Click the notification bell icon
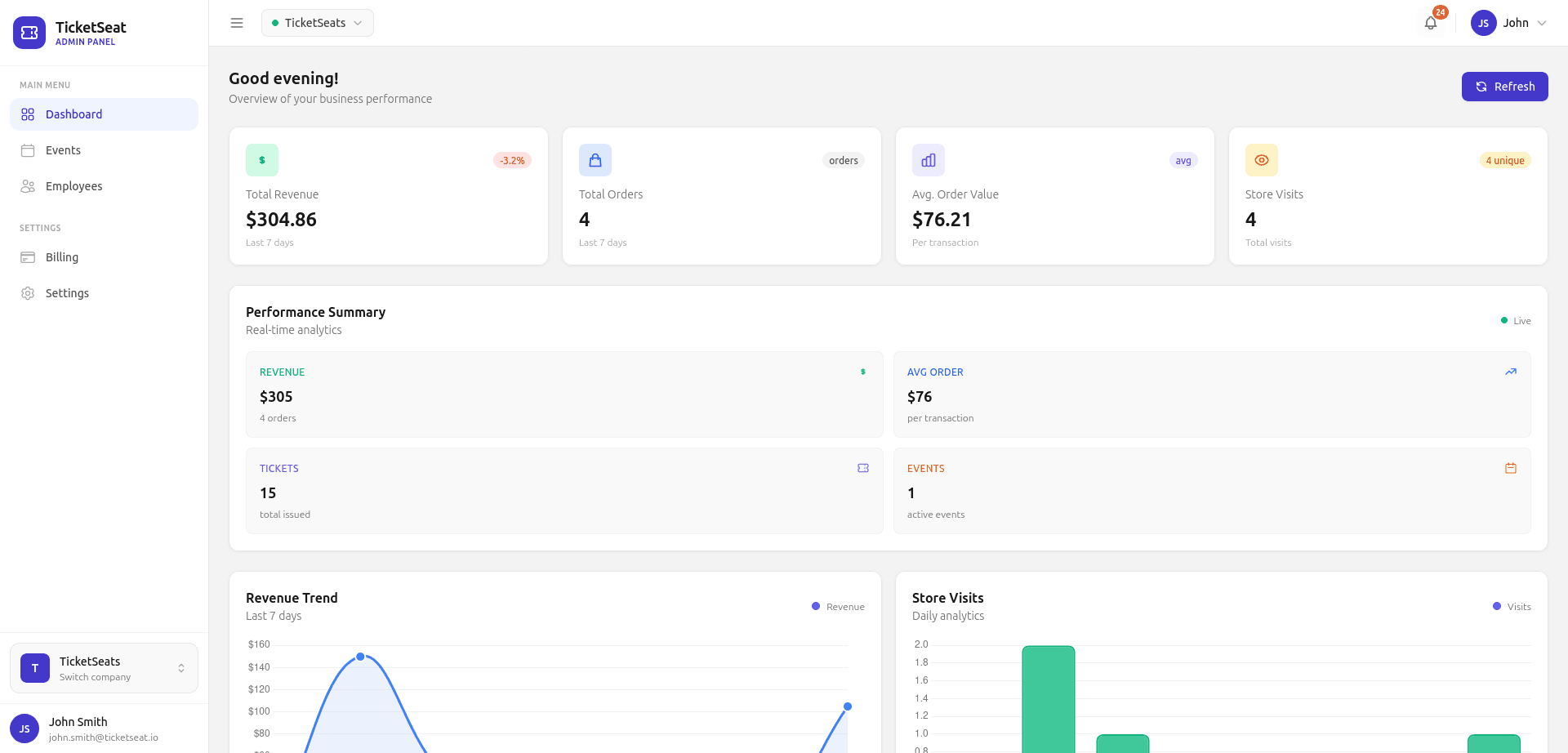 [1430, 23]
